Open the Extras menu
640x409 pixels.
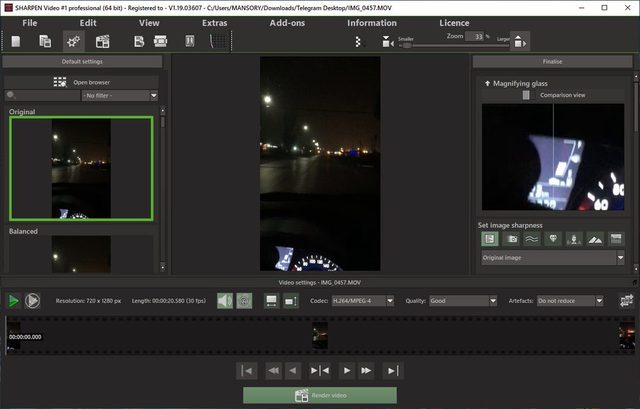point(214,22)
